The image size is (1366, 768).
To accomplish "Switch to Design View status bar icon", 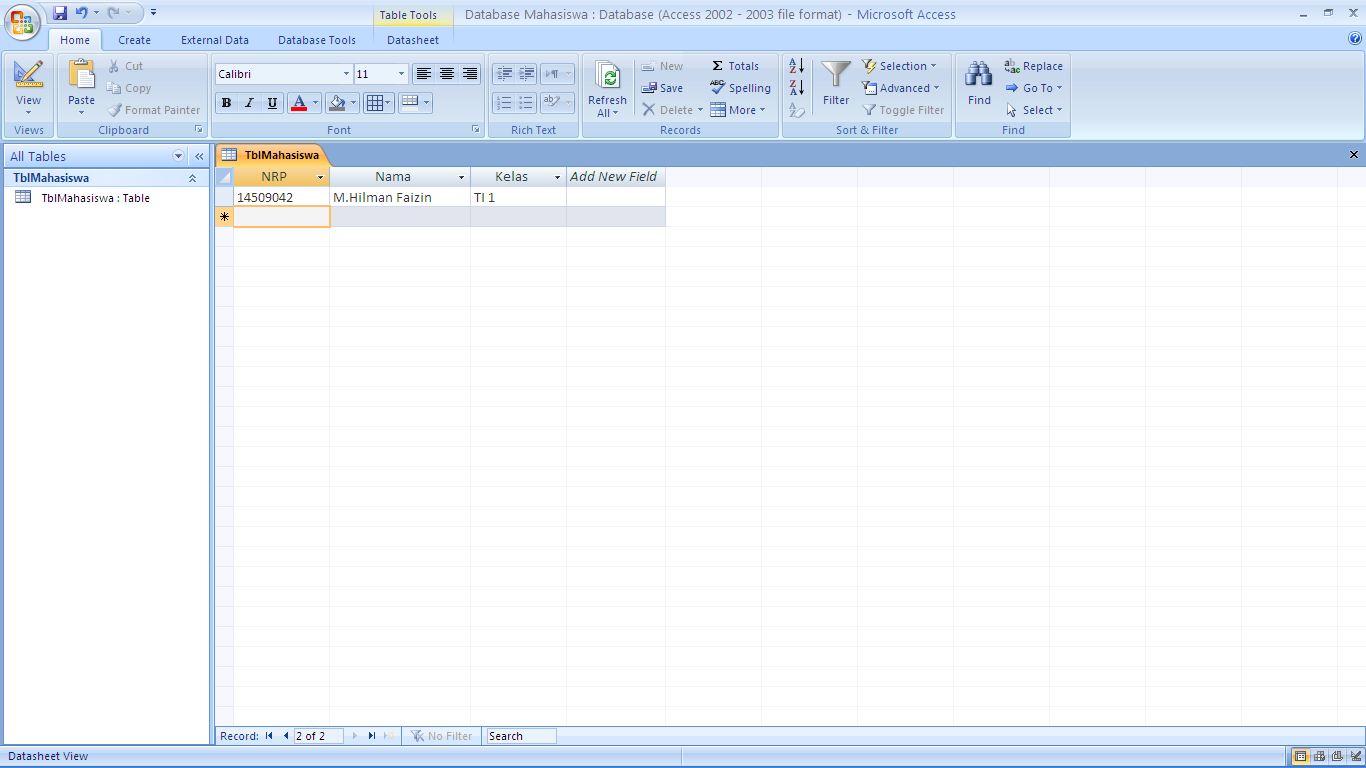I will tap(1355, 756).
